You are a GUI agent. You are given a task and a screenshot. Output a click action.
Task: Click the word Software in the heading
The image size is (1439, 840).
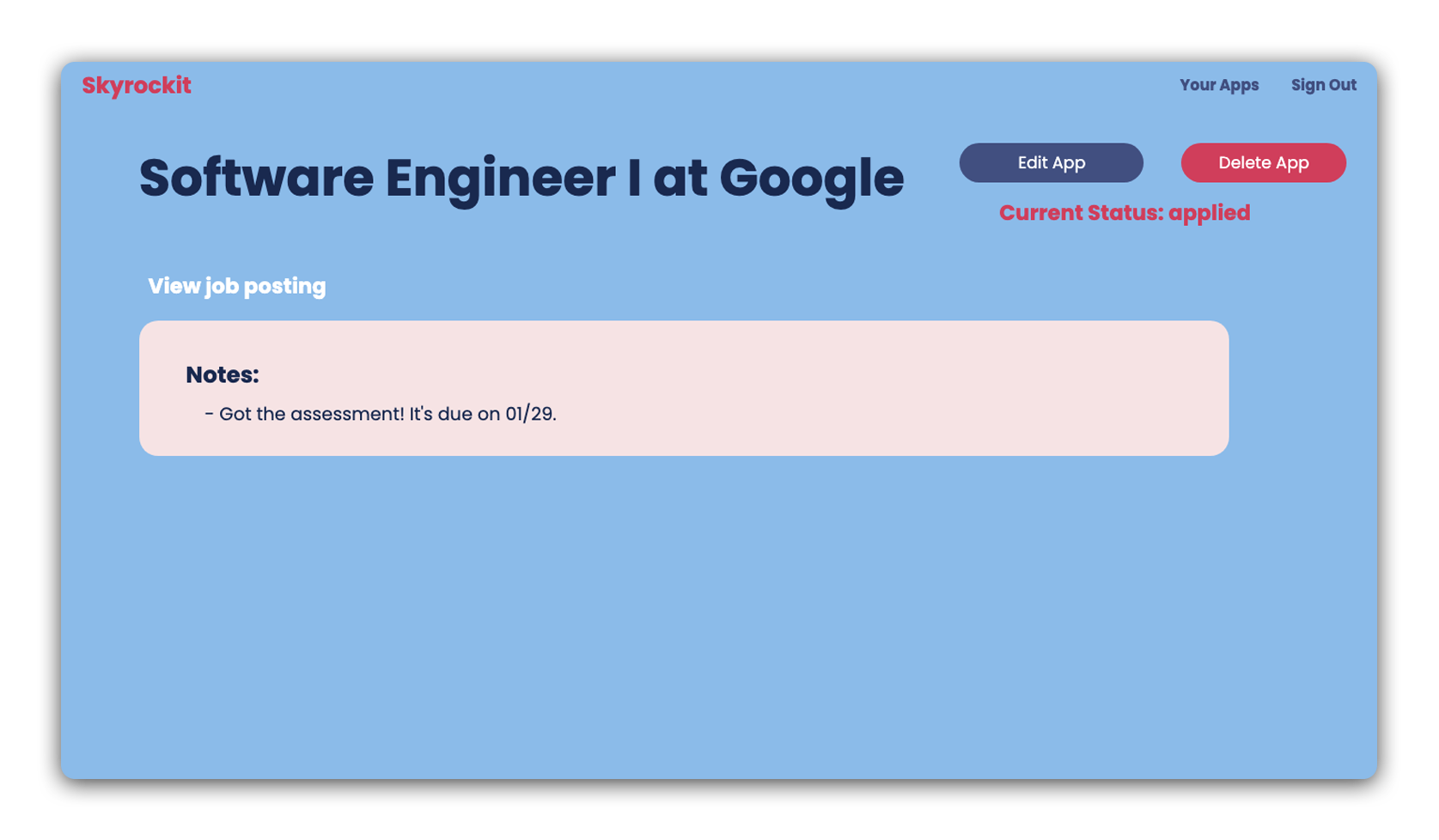256,178
